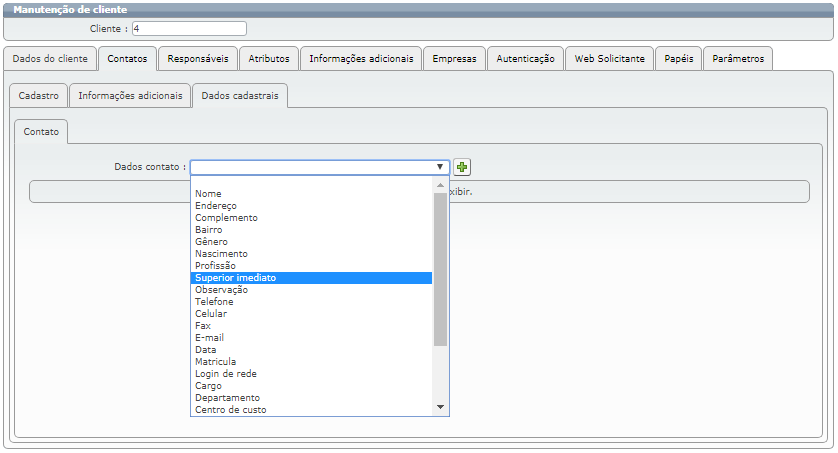Open the Informações adicionais sub-tab beside Cadastro
Viewport: 838px width, 453px height.
tap(130, 96)
